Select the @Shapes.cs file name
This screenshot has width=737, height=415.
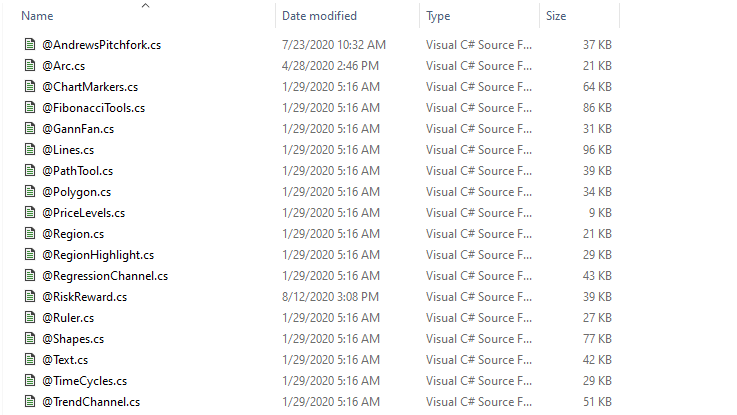(72, 339)
